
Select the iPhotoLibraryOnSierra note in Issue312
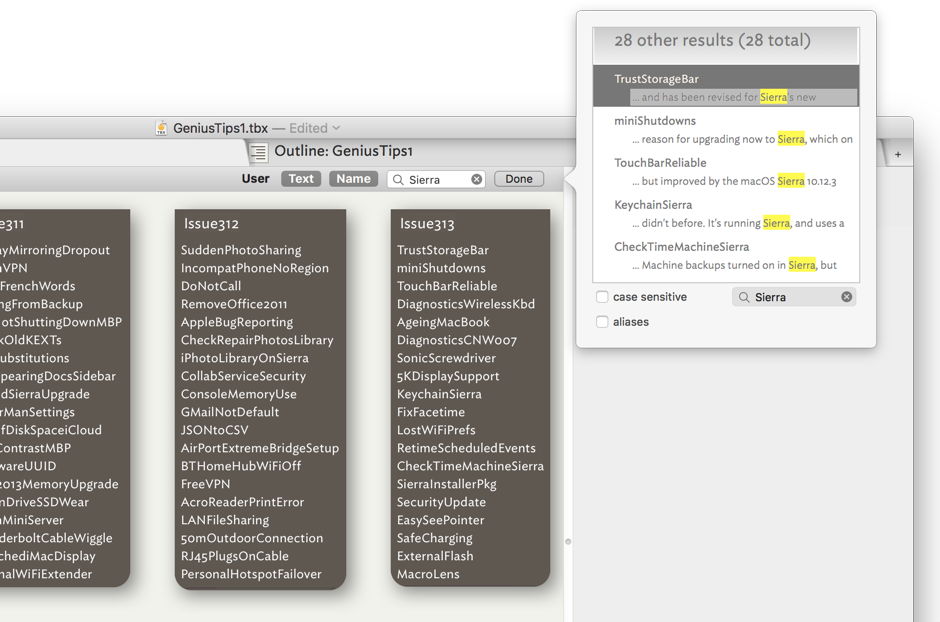(x=244, y=358)
